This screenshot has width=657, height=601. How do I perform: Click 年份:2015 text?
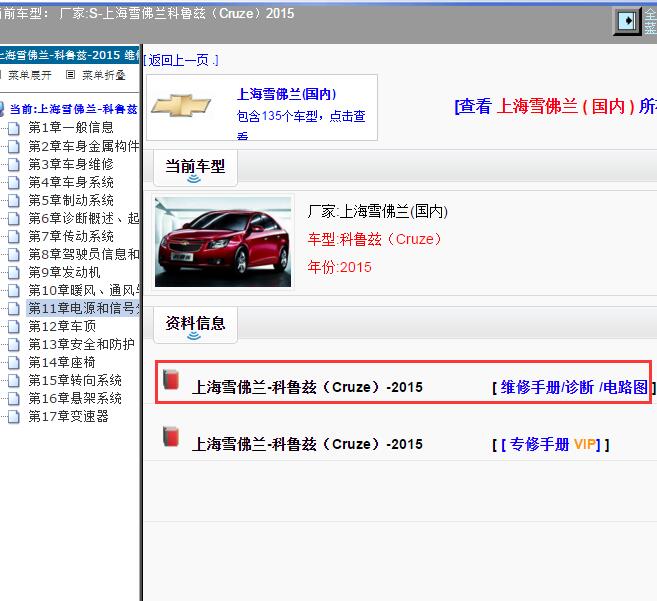(x=339, y=267)
